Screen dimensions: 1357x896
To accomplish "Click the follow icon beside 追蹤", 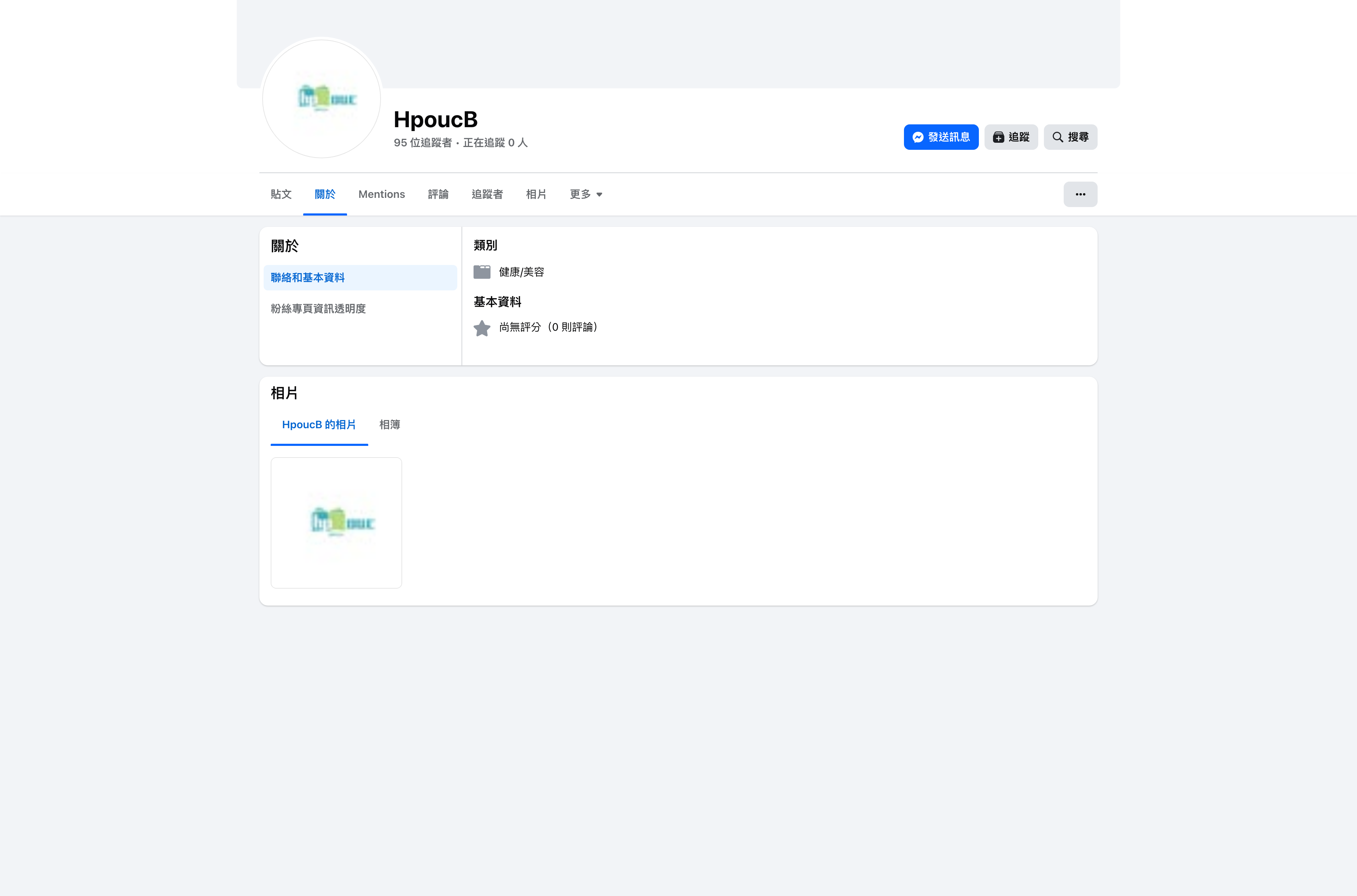I will tap(998, 137).
